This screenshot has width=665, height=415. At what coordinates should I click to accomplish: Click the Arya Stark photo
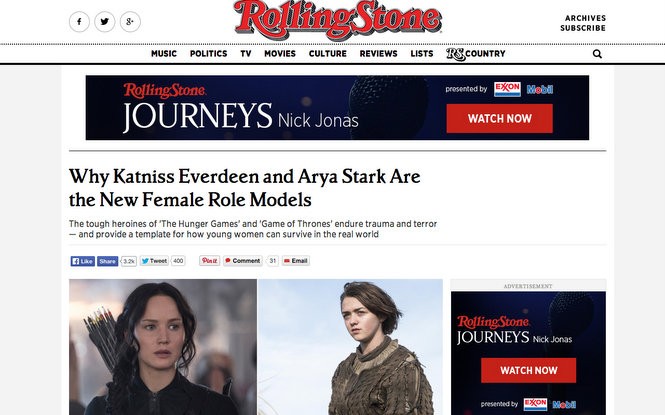[x=350, y=347]
